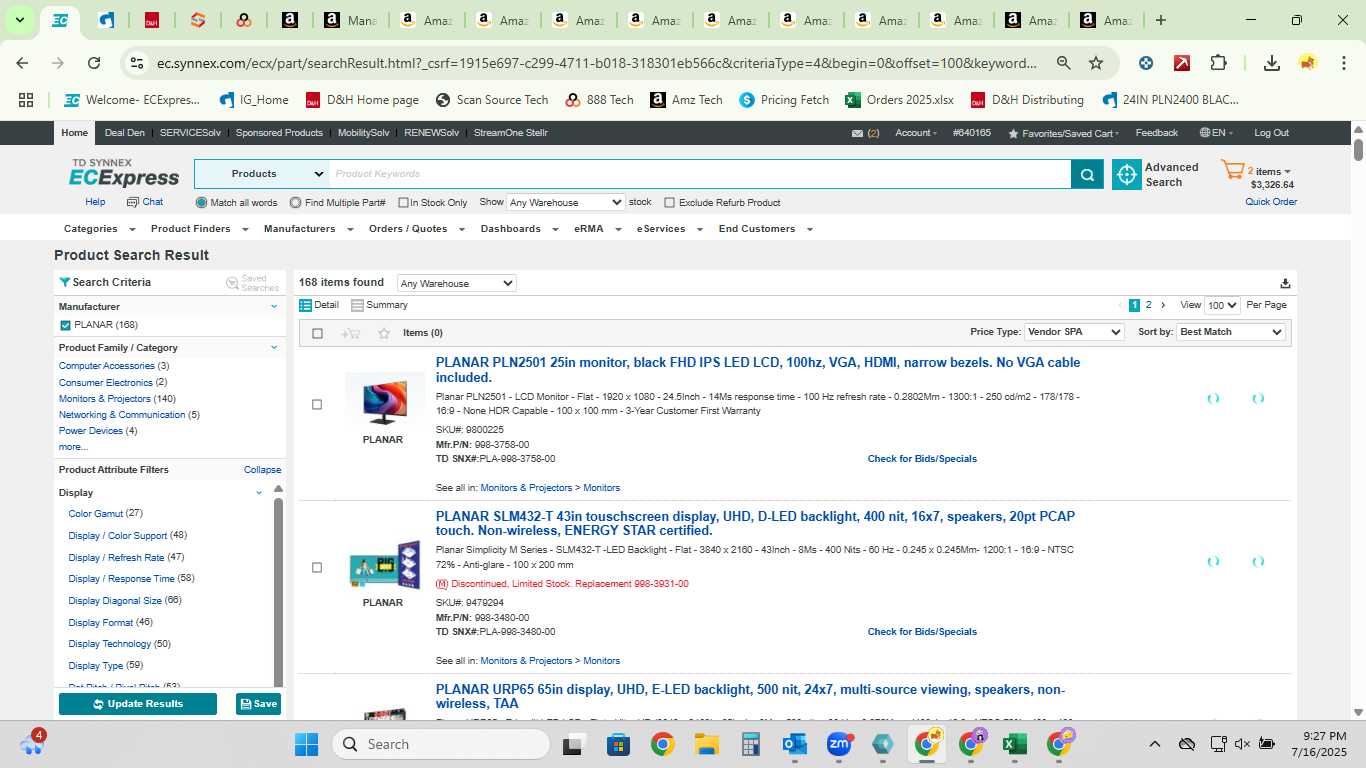Screen dimensions: 1366x768
Task: Click the Save search criteria button
Action: tap(258, 704)
